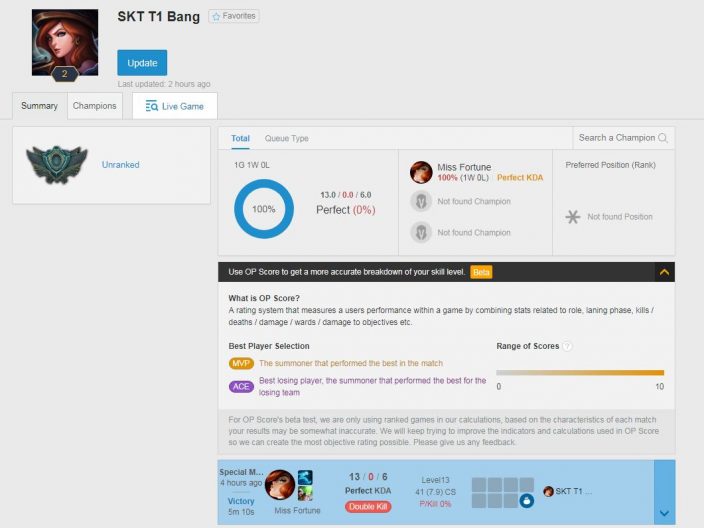Open the Live Game tab
This screenshot has width=704, height=528.
coord(175,106)
